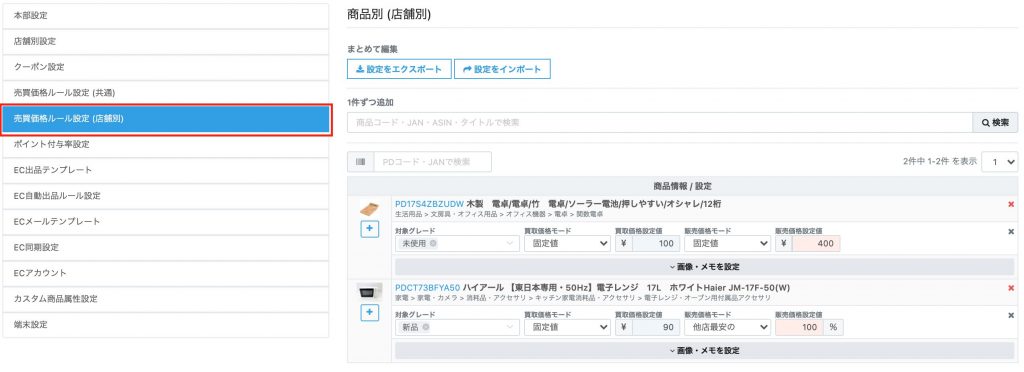Select クーポン設定 in the sidebar
The image size is (1024, 372).
tap(165, 67)
